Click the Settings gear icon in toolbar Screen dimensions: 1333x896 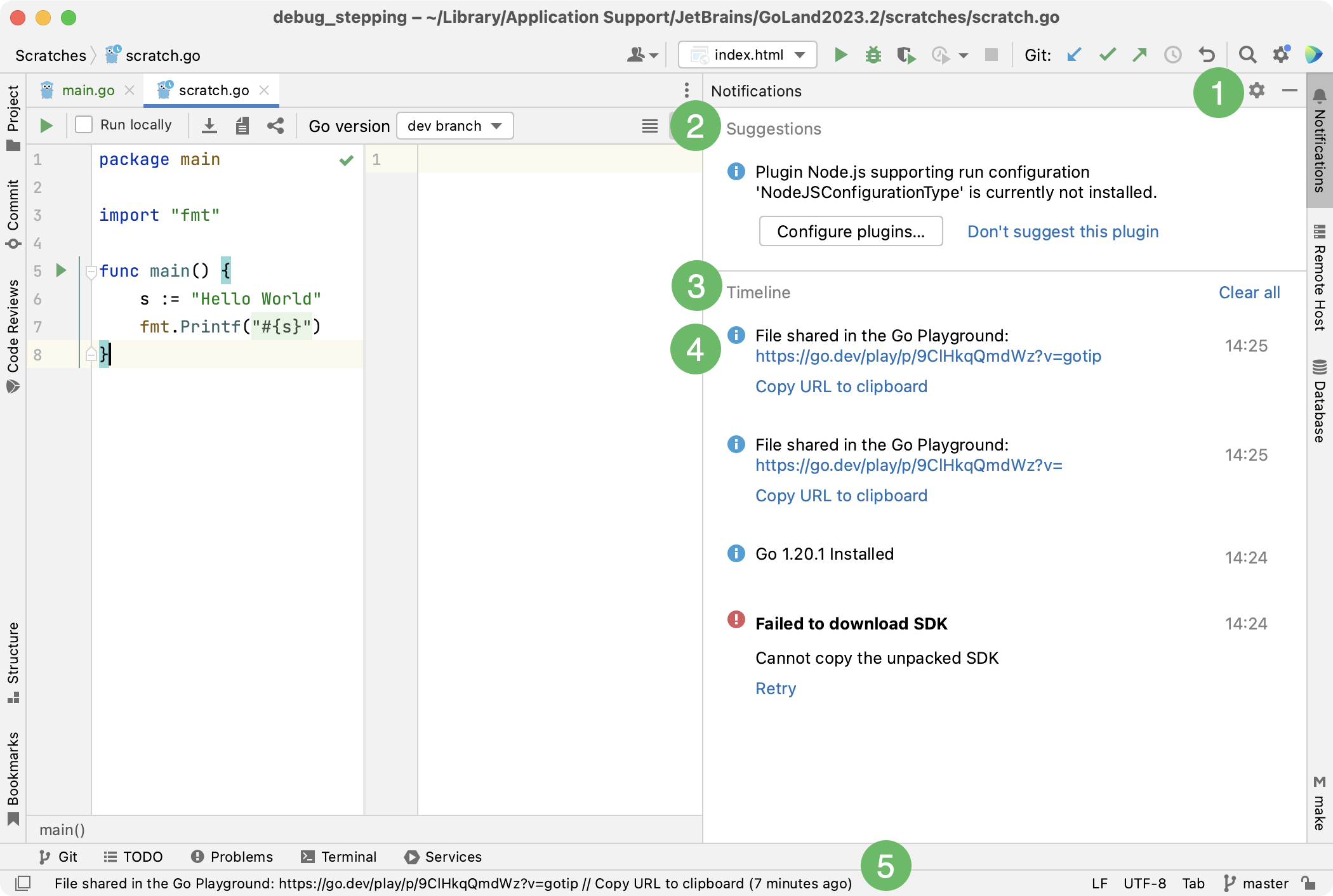point(1280,55)
